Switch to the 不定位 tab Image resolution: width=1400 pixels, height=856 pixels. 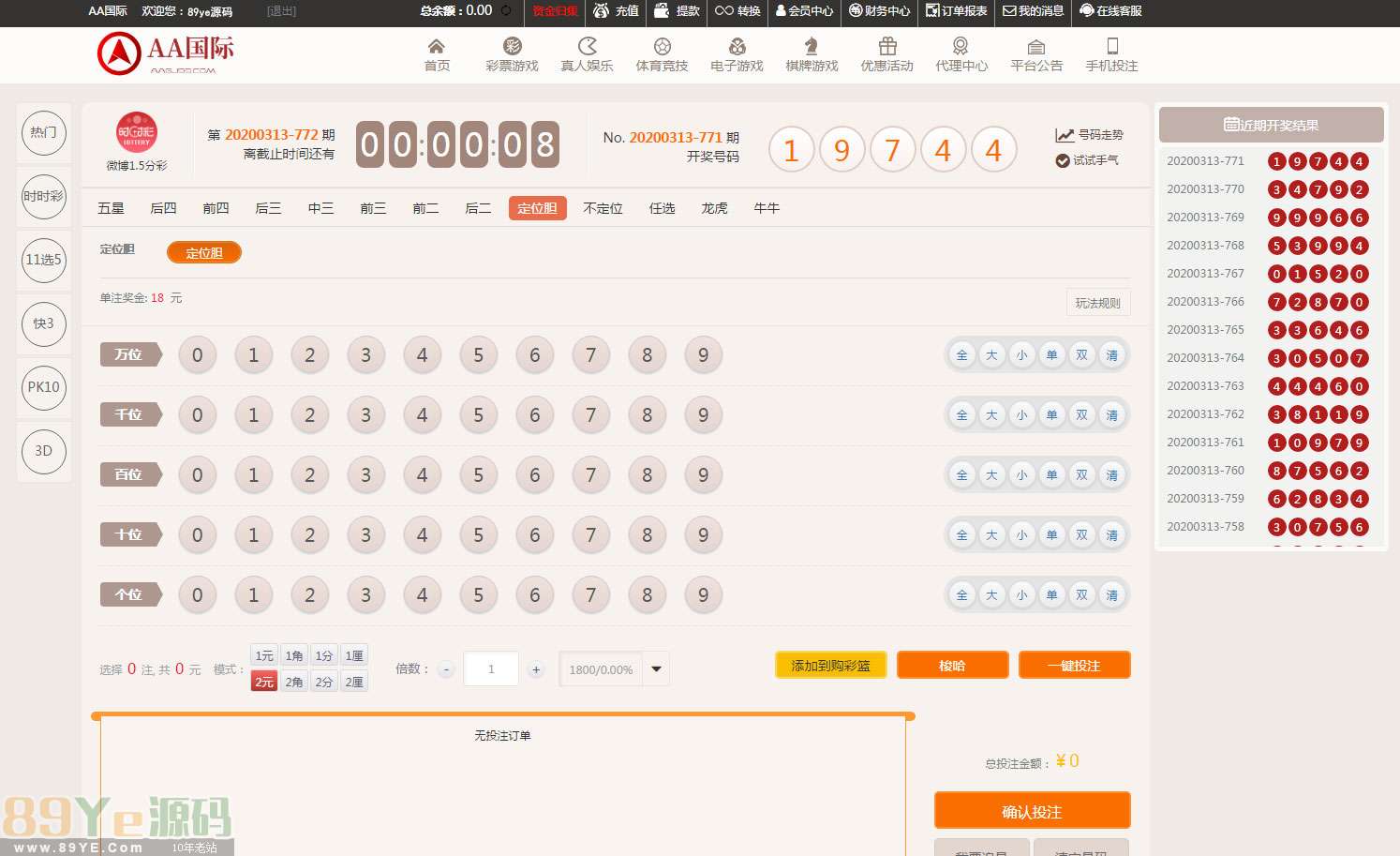(603, 208)
